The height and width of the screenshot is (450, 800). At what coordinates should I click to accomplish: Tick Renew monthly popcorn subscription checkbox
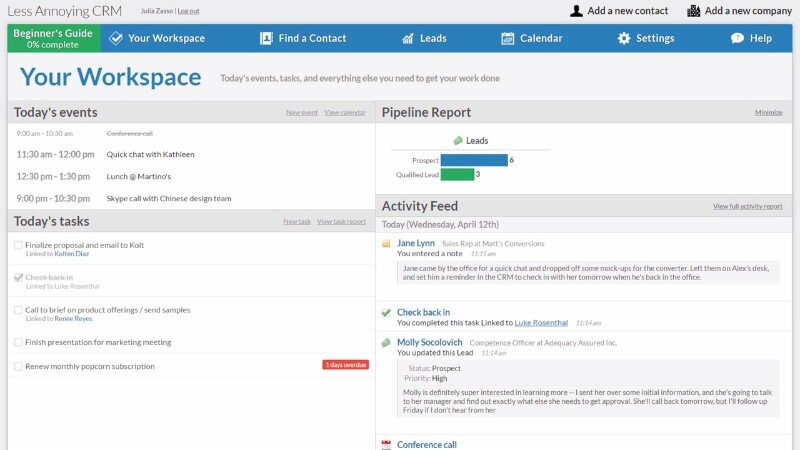(18, 367)
